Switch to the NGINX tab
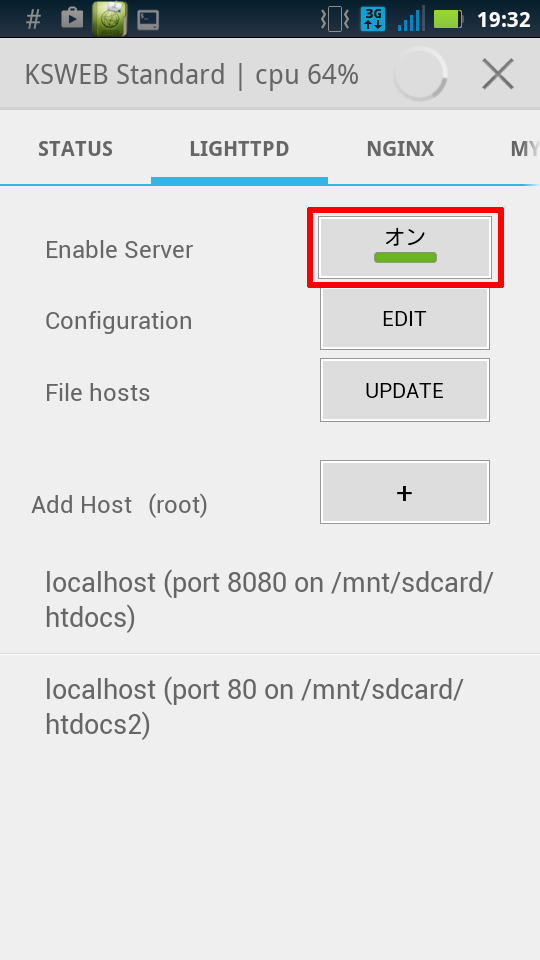 point(400,149)
